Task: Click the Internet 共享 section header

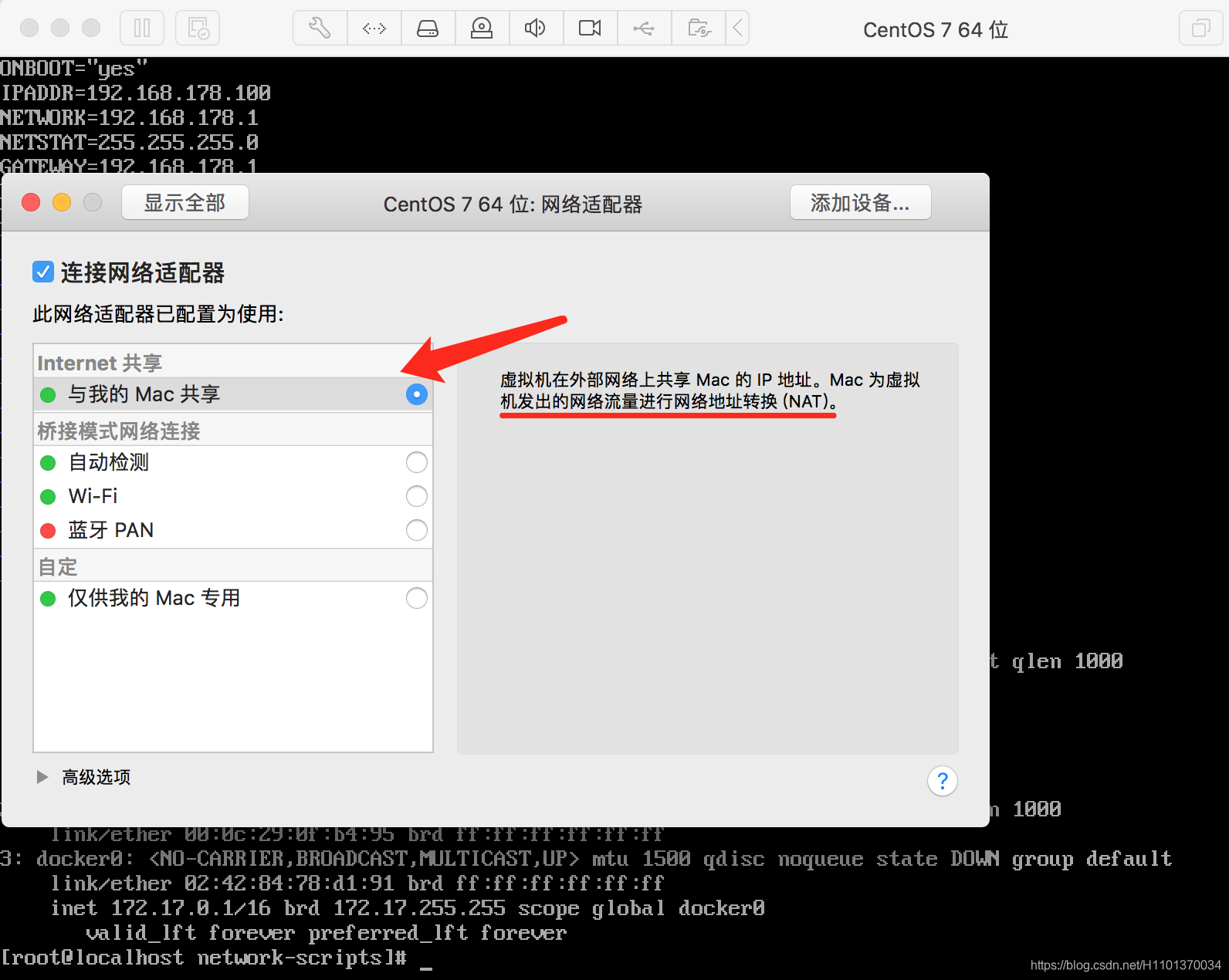Action: (100, 363)
